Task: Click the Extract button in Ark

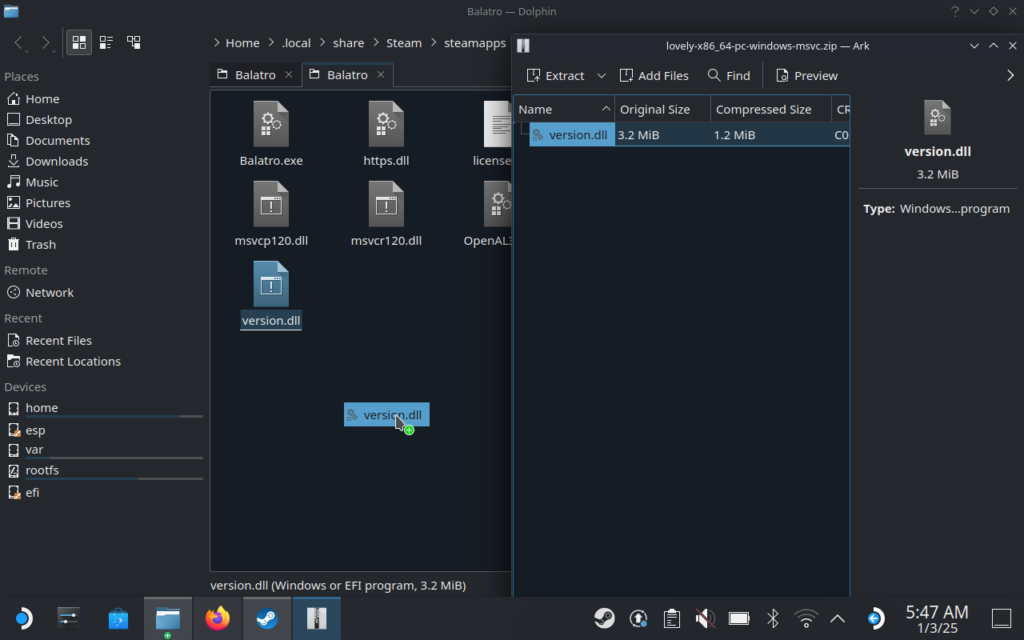Action: pos(559,75)
